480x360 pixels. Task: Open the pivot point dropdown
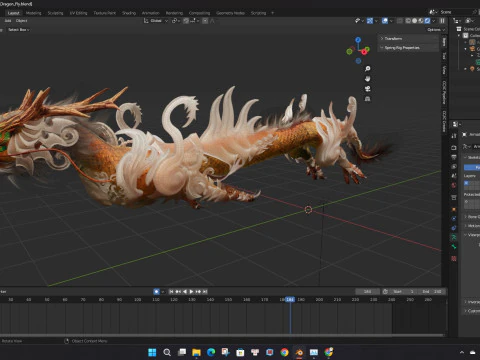pos(175,21)
